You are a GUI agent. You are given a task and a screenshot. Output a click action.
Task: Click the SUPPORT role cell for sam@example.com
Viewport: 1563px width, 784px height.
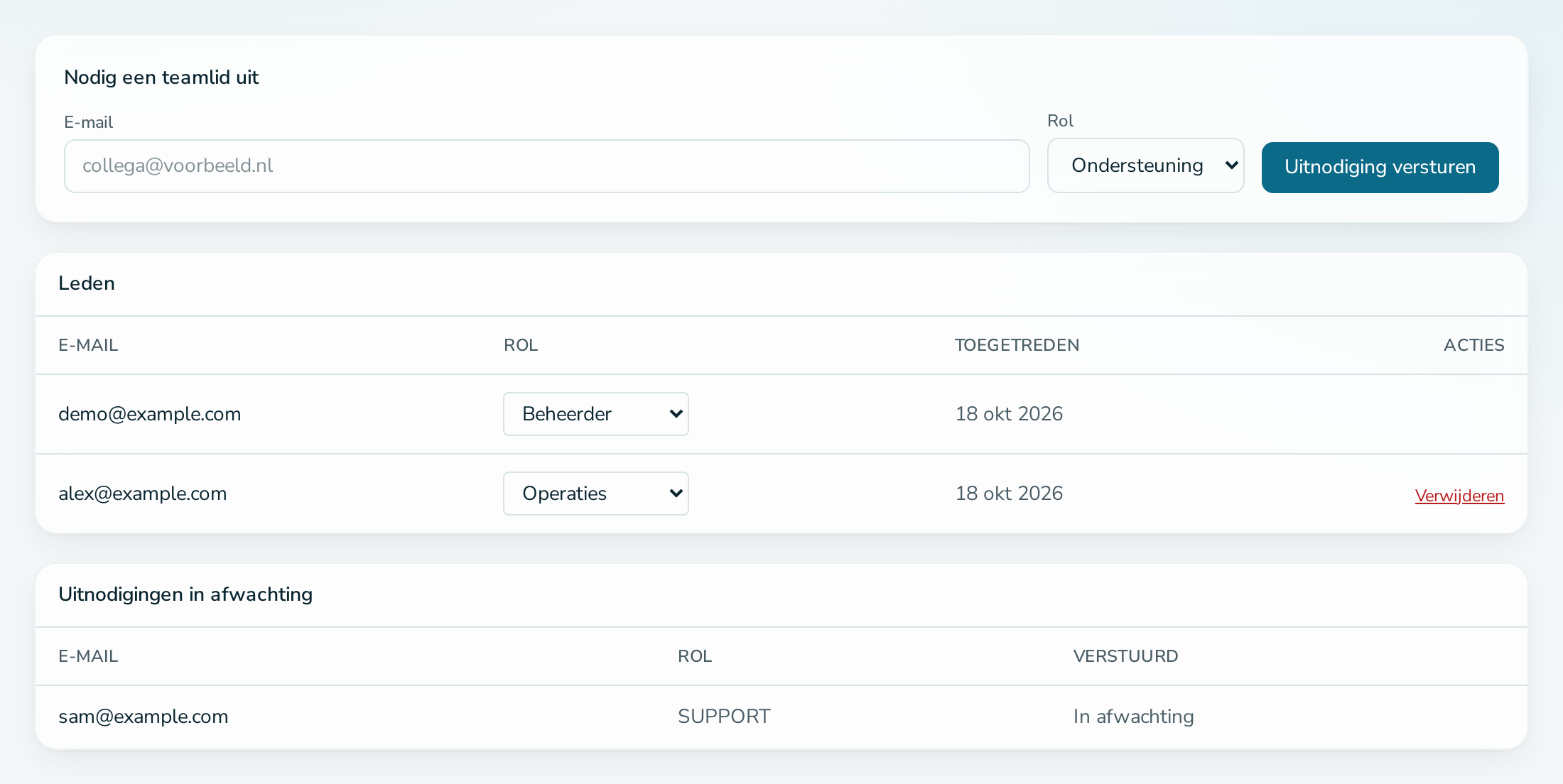point(724,717)
